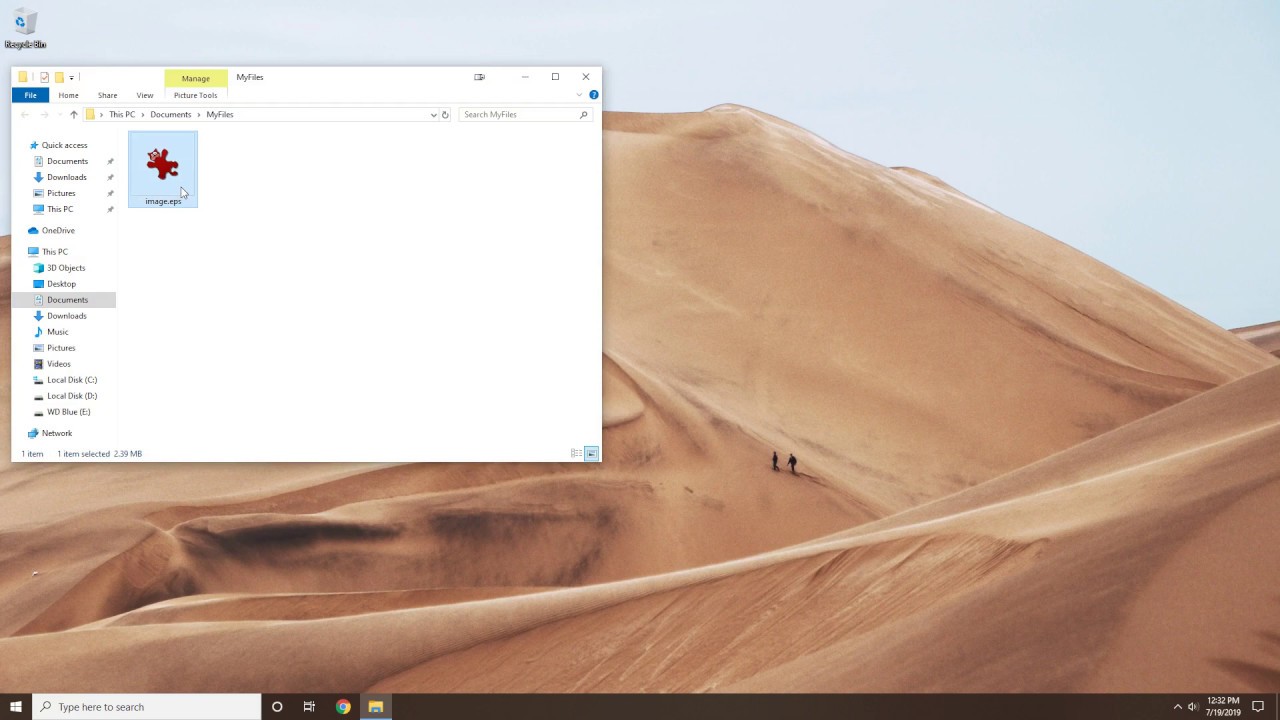Switch to Details view in status bar
1280x720 pixels.
(576, 454)
